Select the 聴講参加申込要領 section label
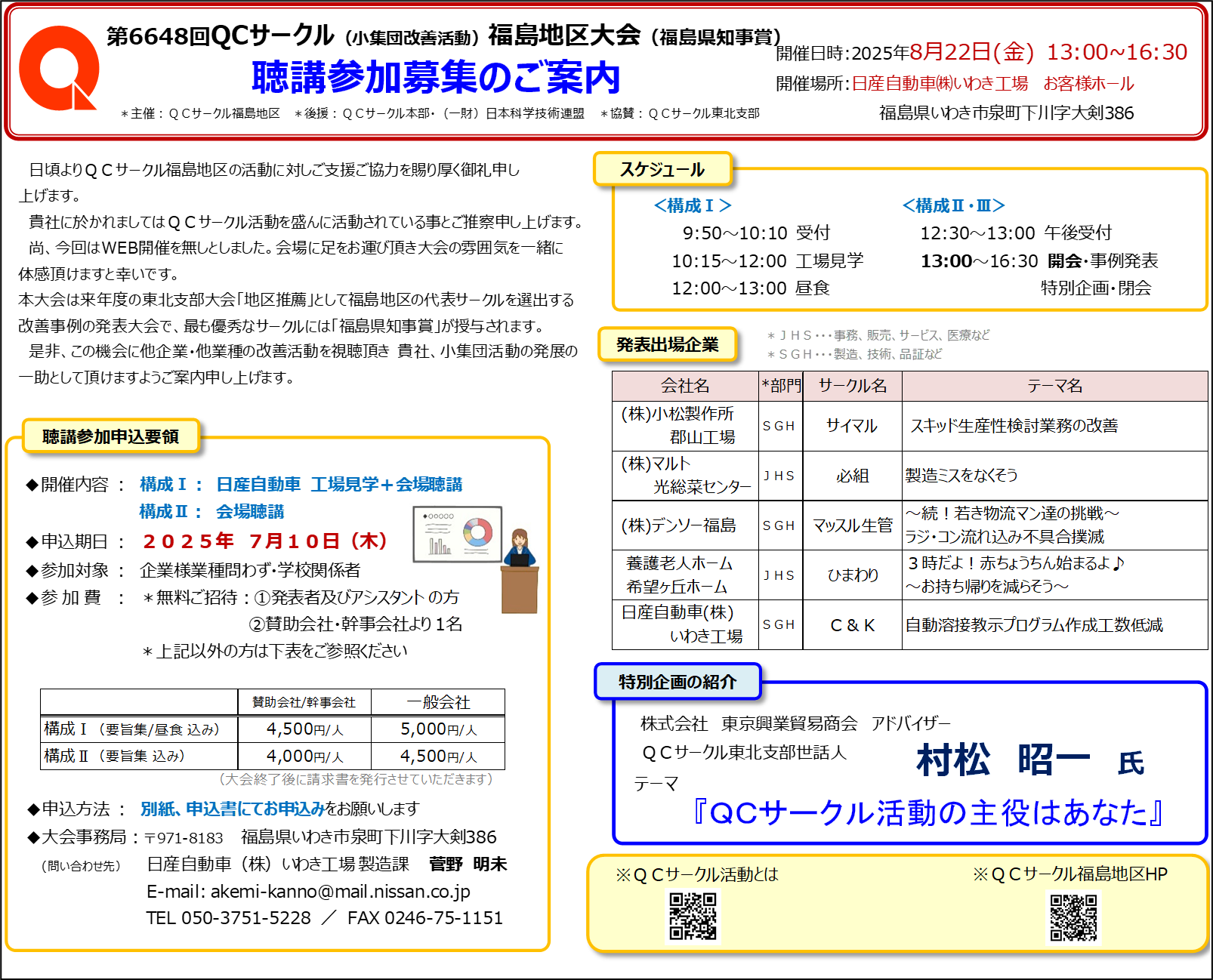Viewport: 1213px width, 980px height. [111, 436]
